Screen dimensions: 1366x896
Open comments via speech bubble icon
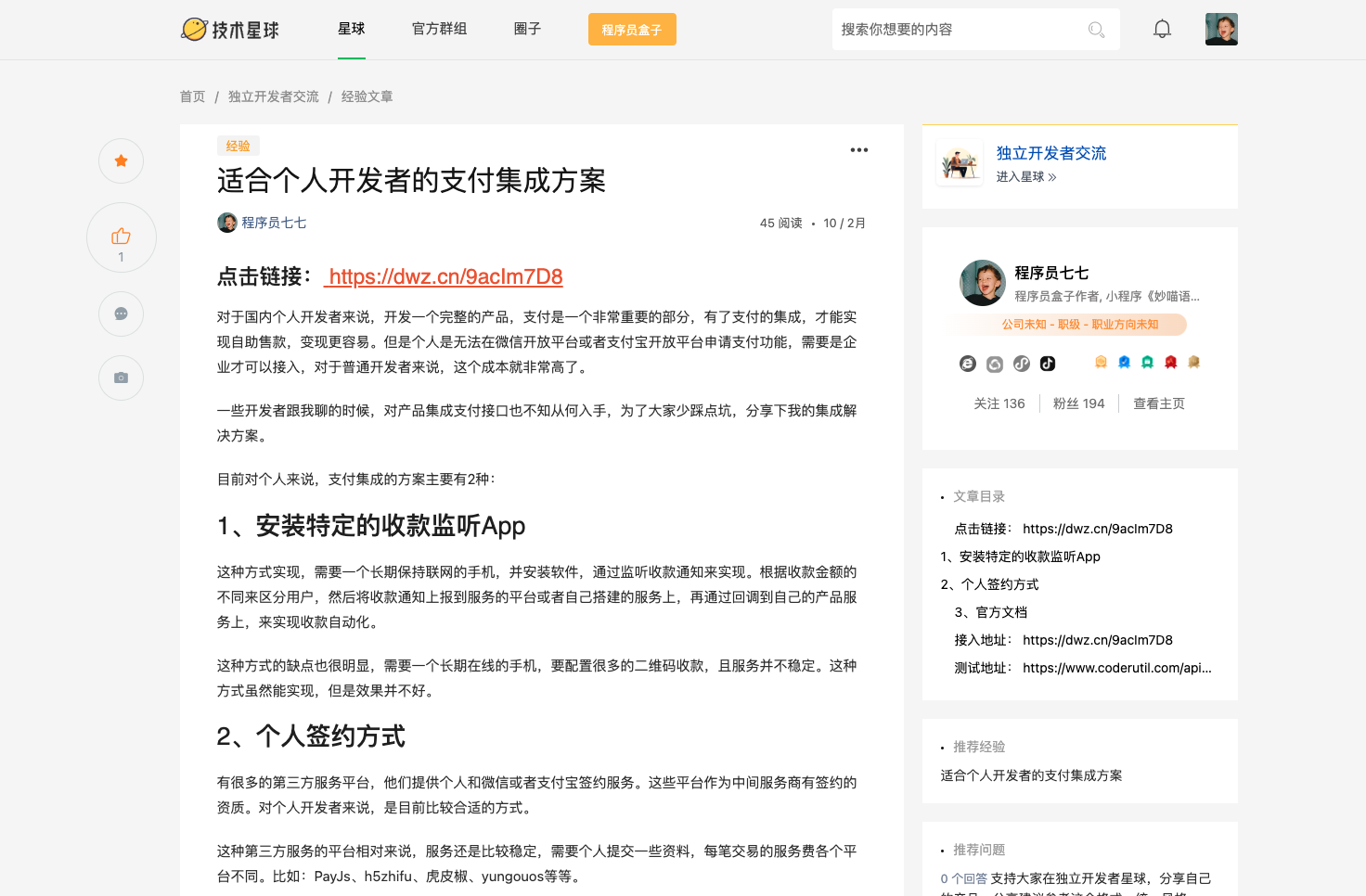pos(121,314)
